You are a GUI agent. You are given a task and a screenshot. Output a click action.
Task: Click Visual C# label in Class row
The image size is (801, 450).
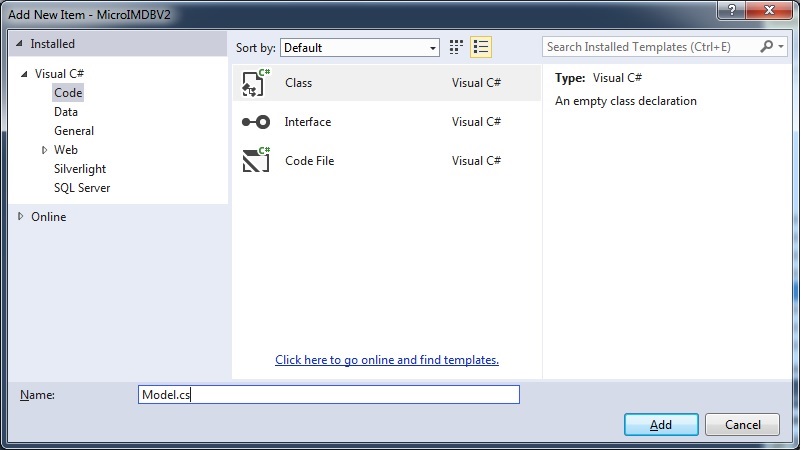tap(476, 83)
